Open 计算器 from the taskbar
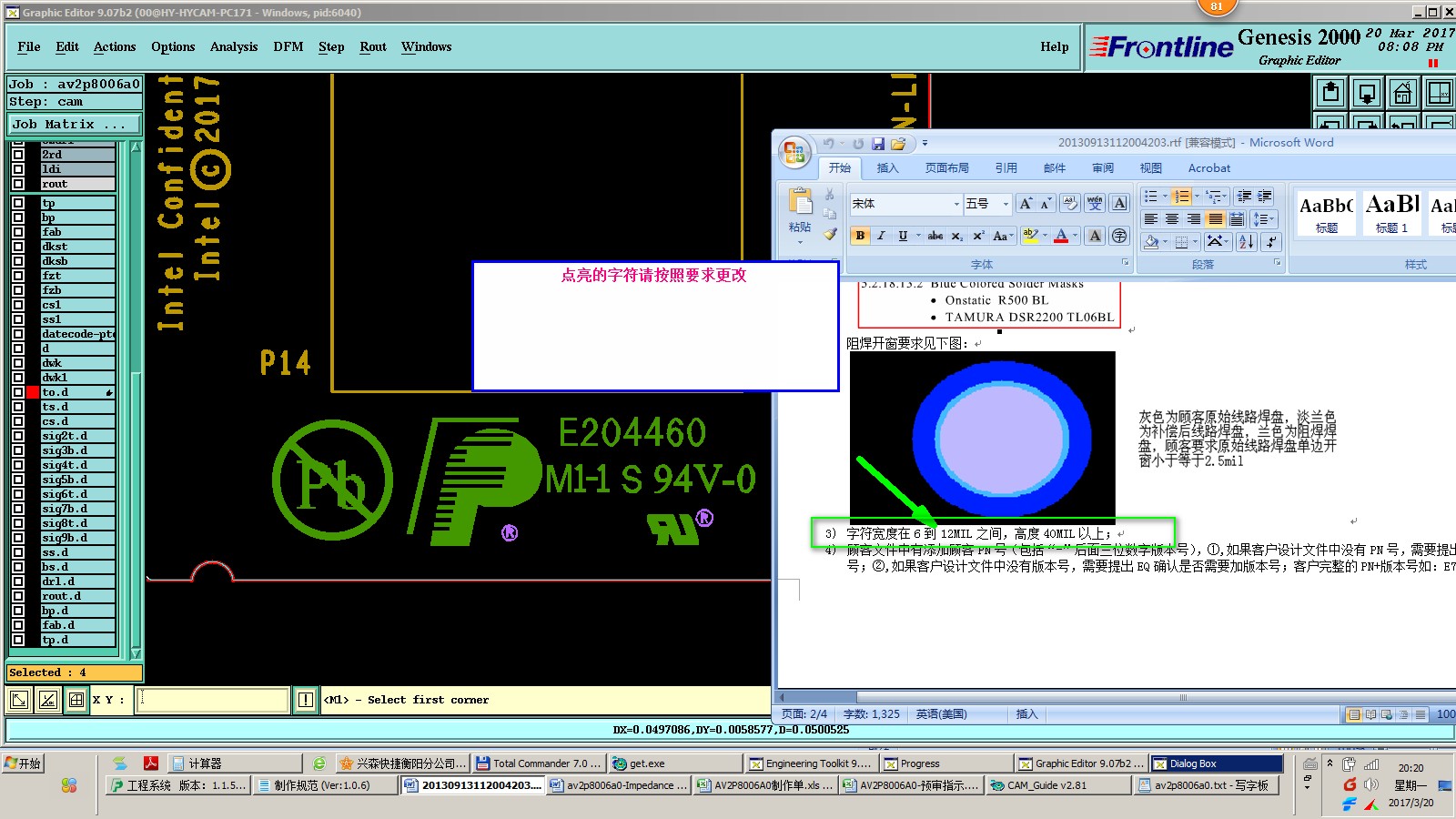 pyautogui.click(x=236, y=763)
